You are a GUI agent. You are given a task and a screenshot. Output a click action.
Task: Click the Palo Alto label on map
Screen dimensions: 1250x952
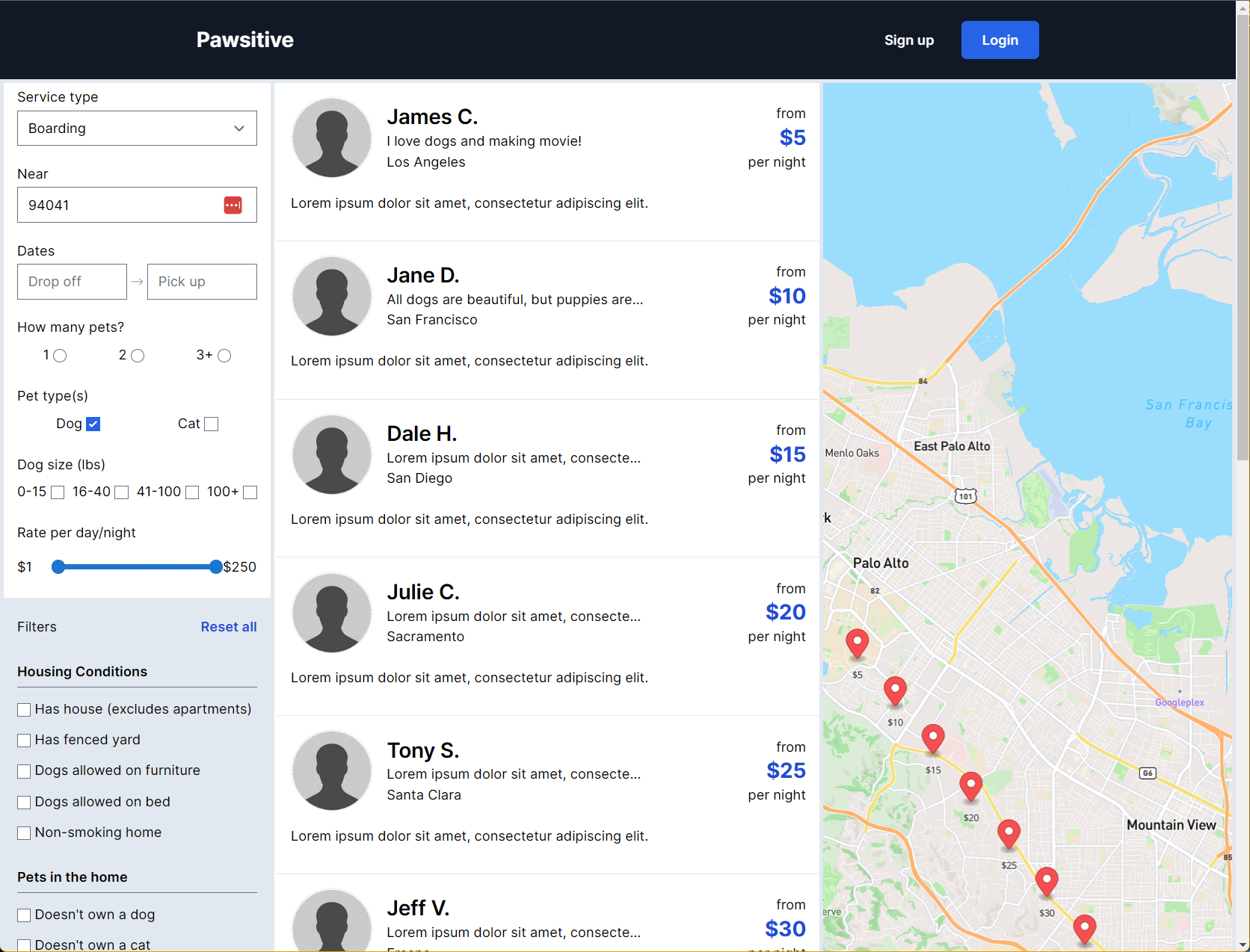pos(881,563)
